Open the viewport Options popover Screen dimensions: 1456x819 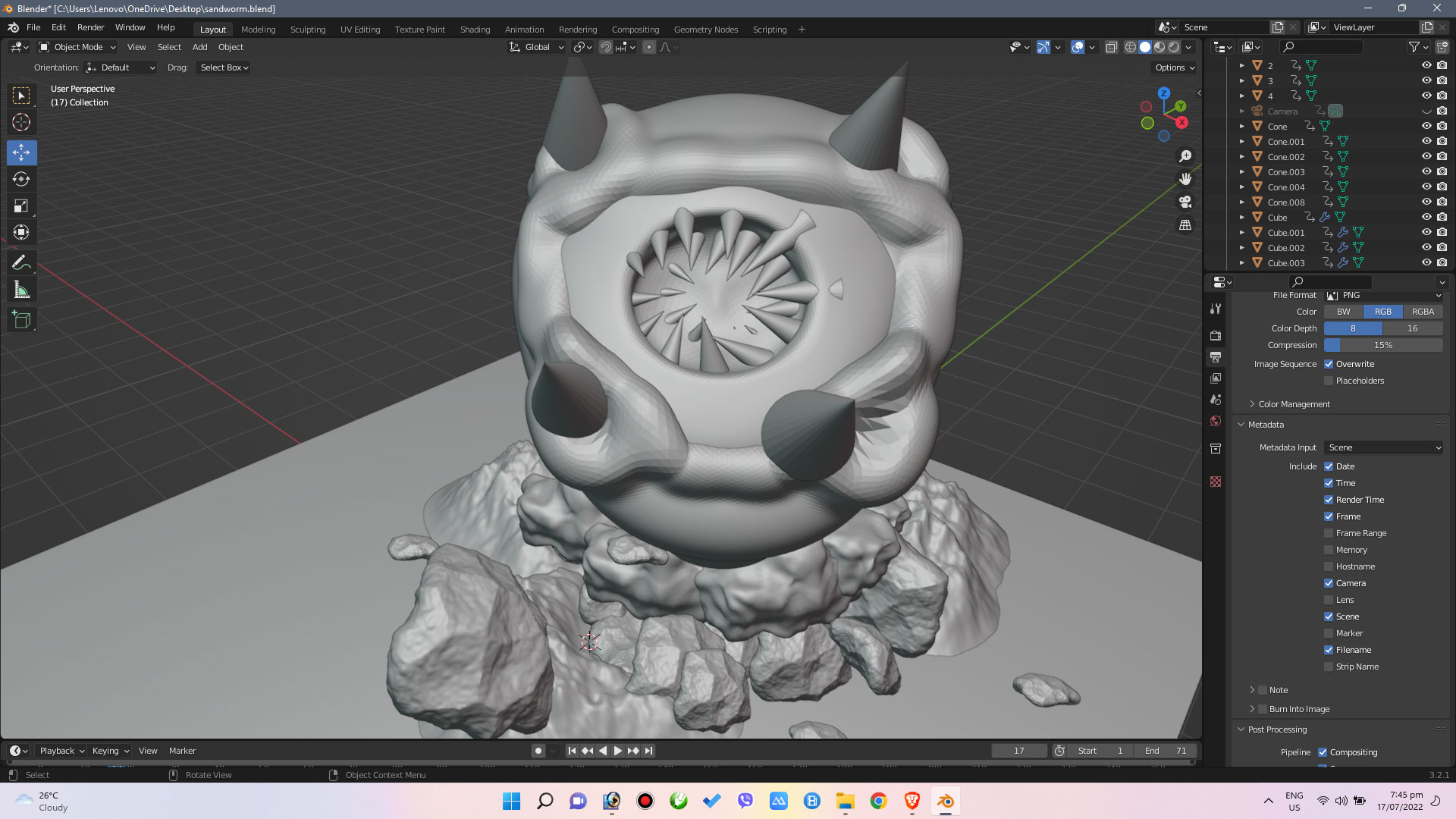[x=1174, y=67]
